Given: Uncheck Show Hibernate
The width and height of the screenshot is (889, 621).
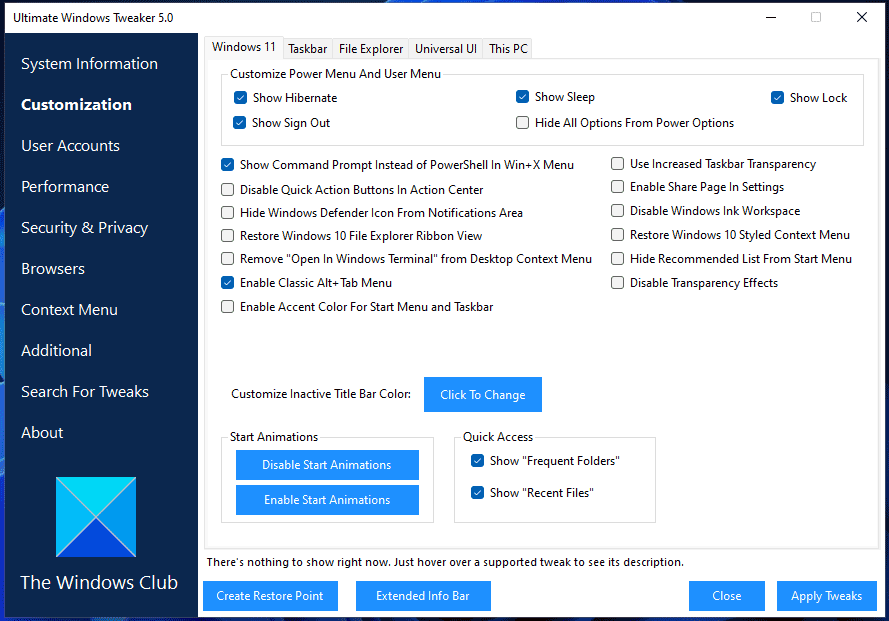Looking at the screenshot, I should pyautogui.click(x=240, y=97).
